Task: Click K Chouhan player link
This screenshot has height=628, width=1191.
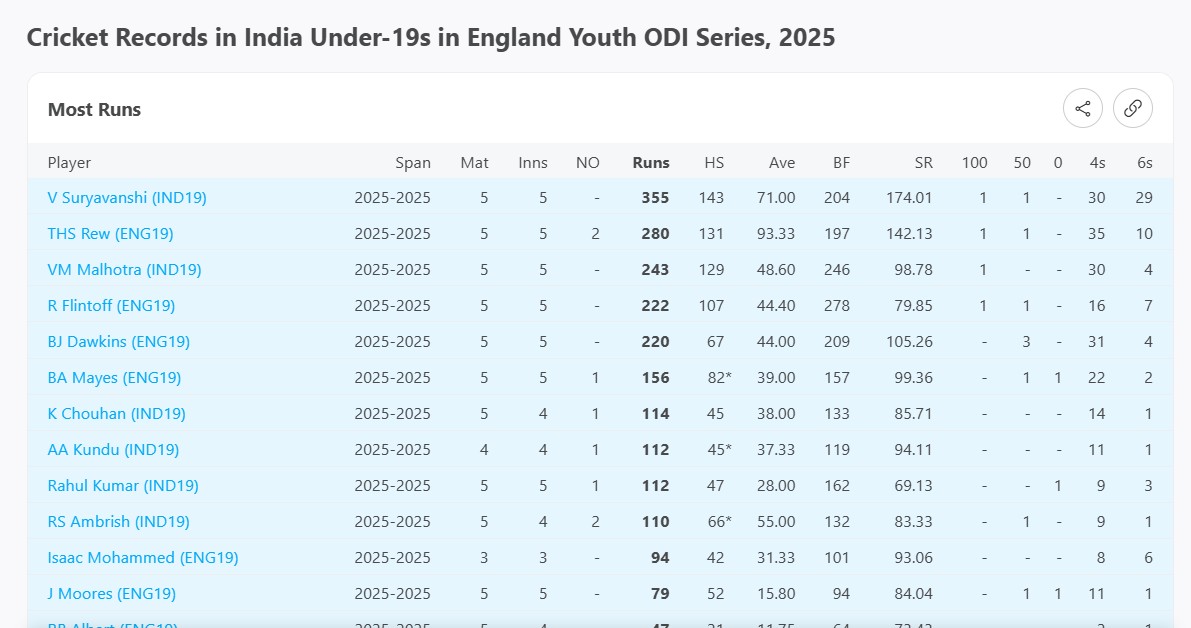Action: [116, 414]
